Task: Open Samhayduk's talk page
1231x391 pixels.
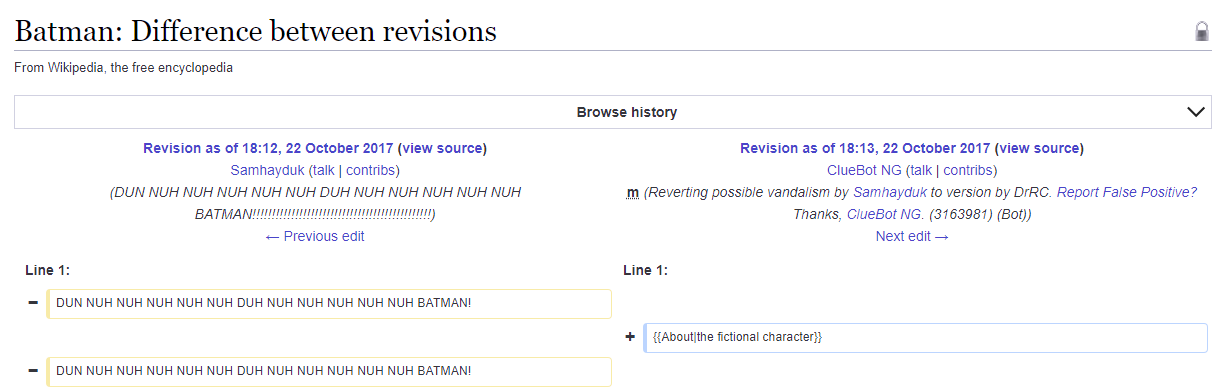Action: (323, 170)
